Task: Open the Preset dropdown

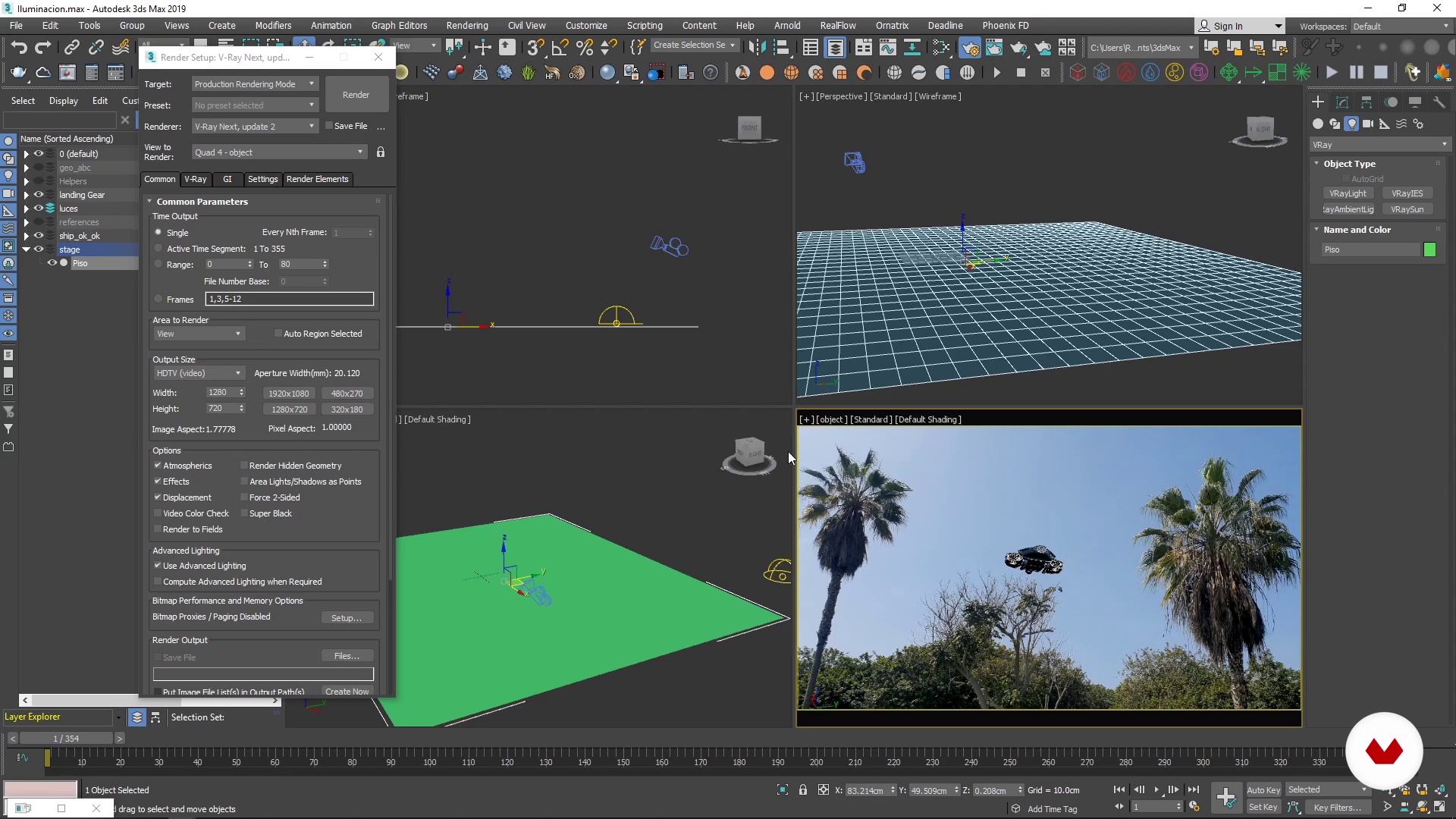Action: pyautogui.click(x=254, y=105)
